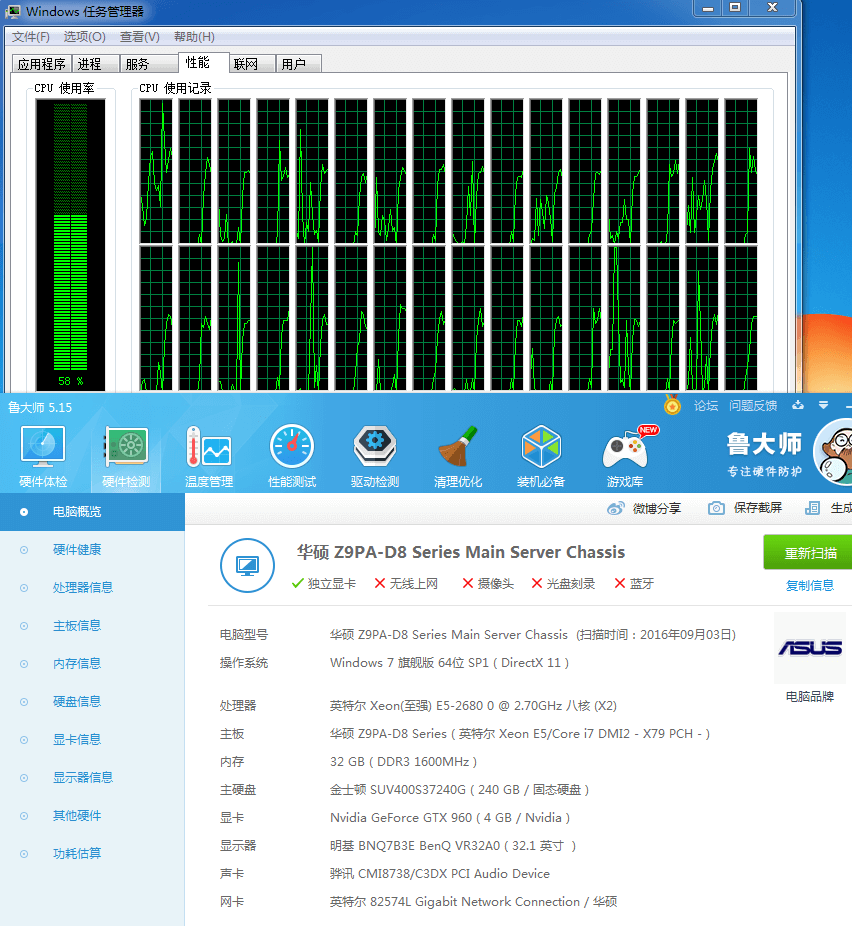Click the 保存截屏 camera icon
Image resolution: width=852 pixels, height=926 pixels.
[x=716, y=508]
